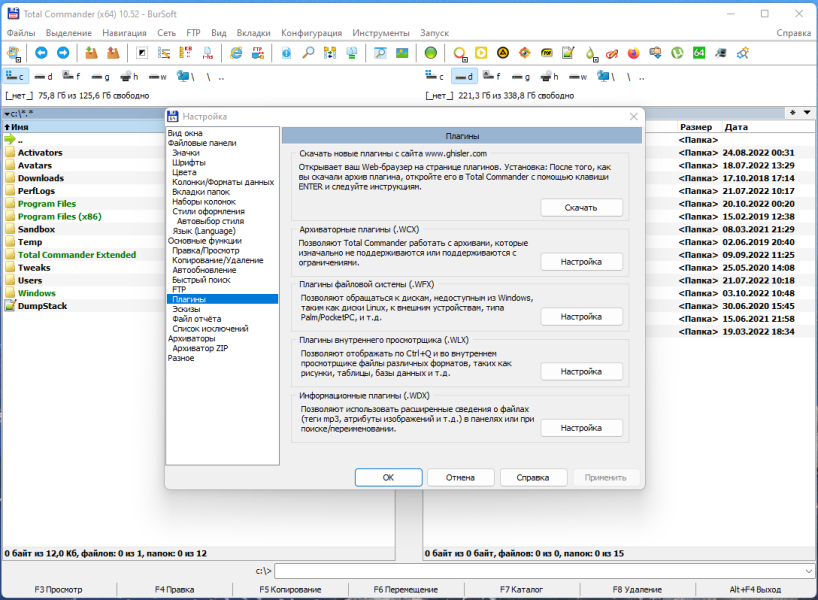This screenshot has width=818, height=600.
Task: Click the F8 Удаление function button
Action: 637,590
